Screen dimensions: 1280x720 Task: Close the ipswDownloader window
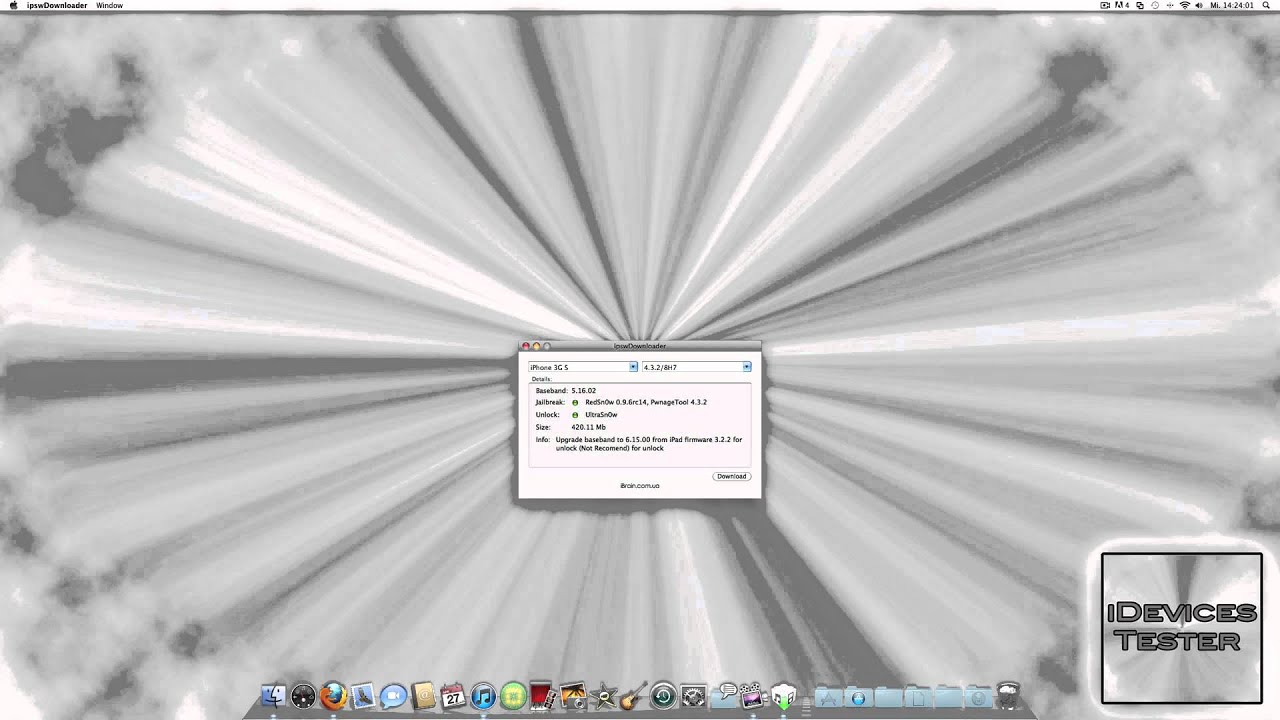point(526,346)
